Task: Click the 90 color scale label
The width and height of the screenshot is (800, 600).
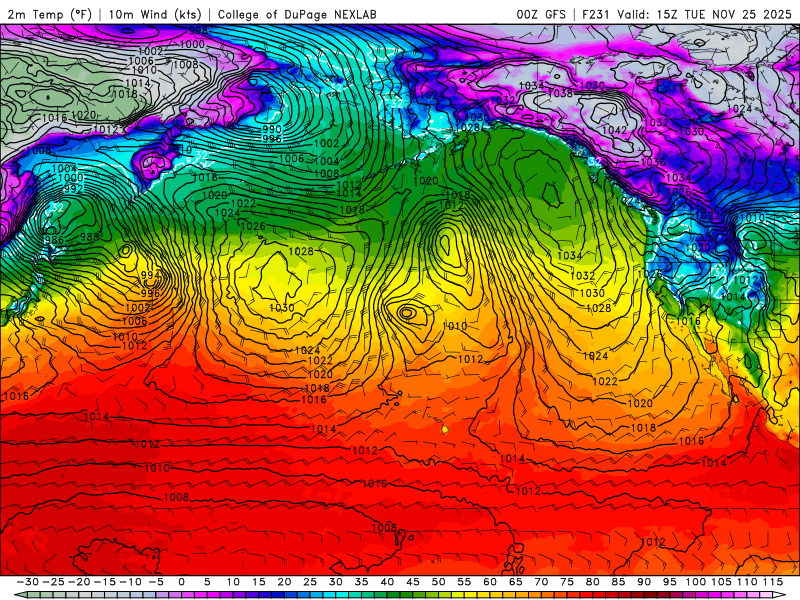Action: tap(644, 582)
